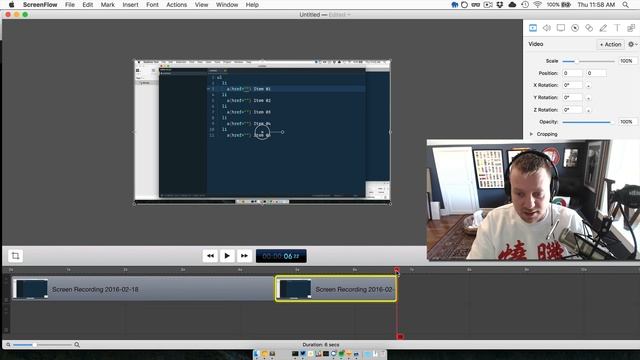Open the ScreenFlow menu

40,5
